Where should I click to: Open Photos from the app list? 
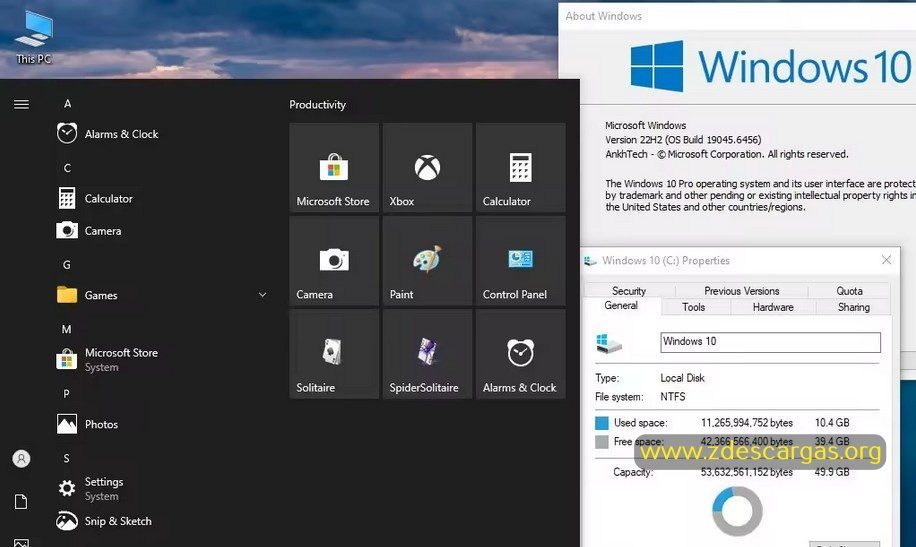(87, 424)
